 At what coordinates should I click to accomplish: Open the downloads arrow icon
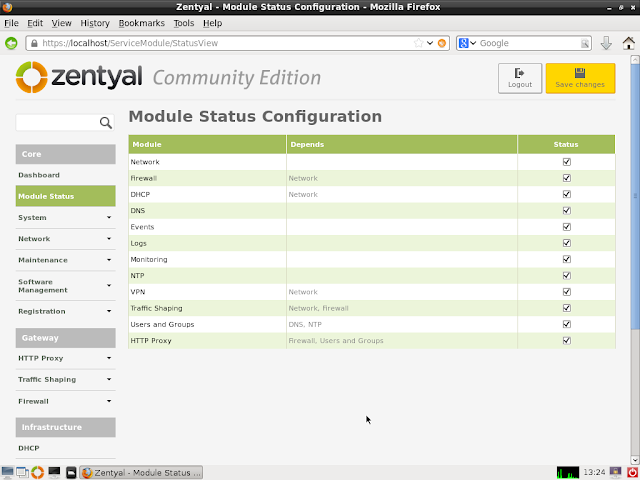point(606,43)
